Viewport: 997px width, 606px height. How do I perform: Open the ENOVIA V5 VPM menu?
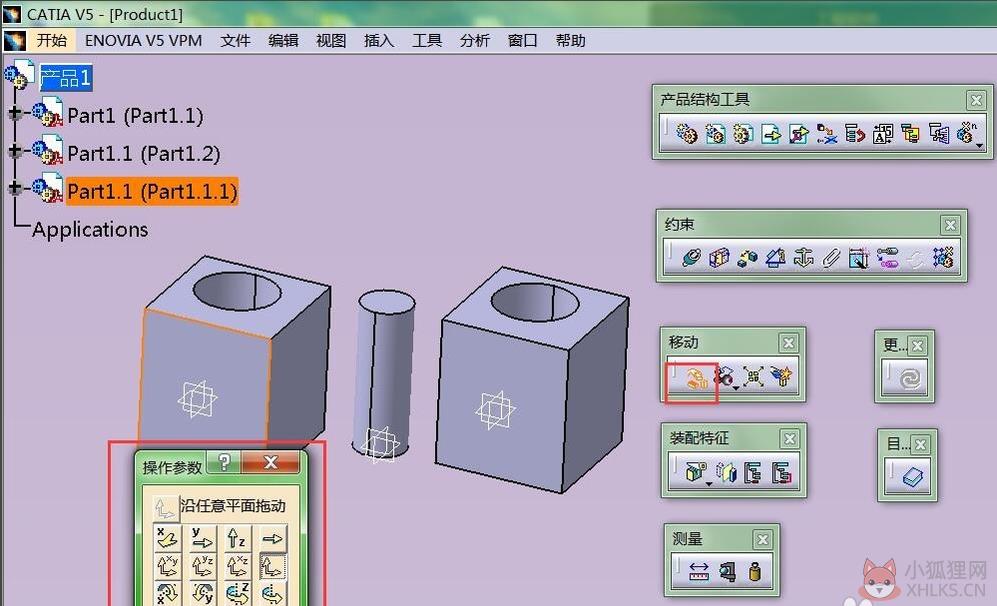click(143, 40)
